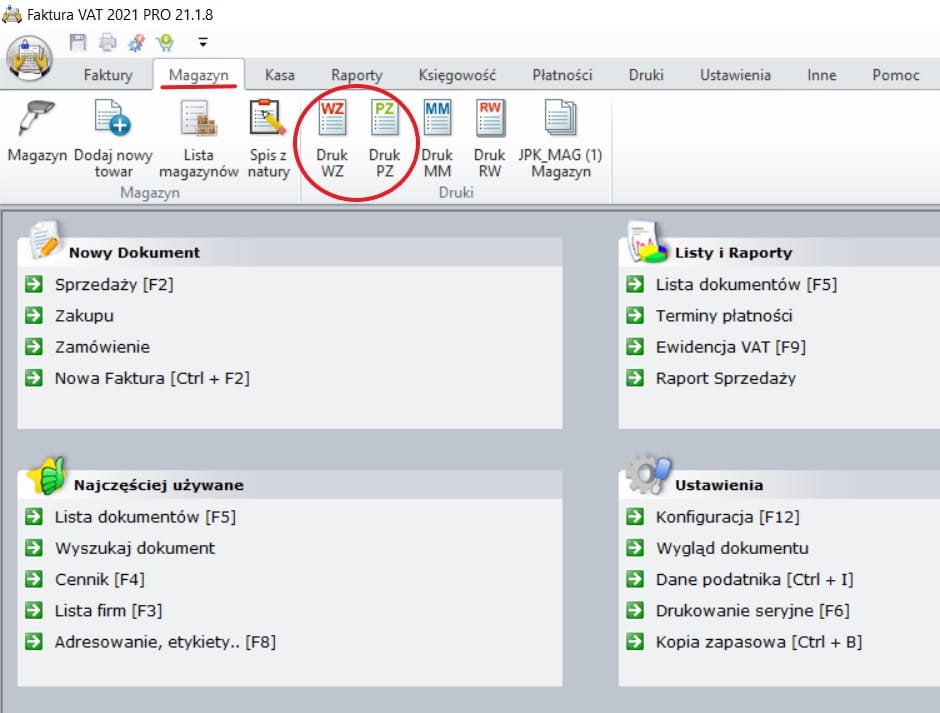
Task: Choose the Druk MM icon
Action: pyautogui.click(x=437, y=120)
